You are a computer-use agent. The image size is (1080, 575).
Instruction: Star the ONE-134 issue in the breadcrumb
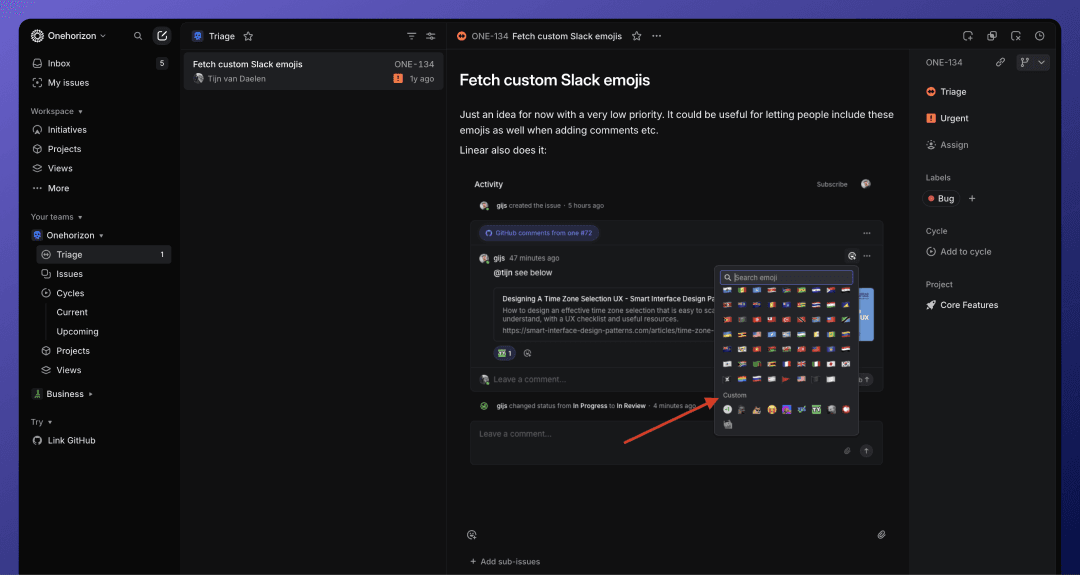(x=637, y=36)
